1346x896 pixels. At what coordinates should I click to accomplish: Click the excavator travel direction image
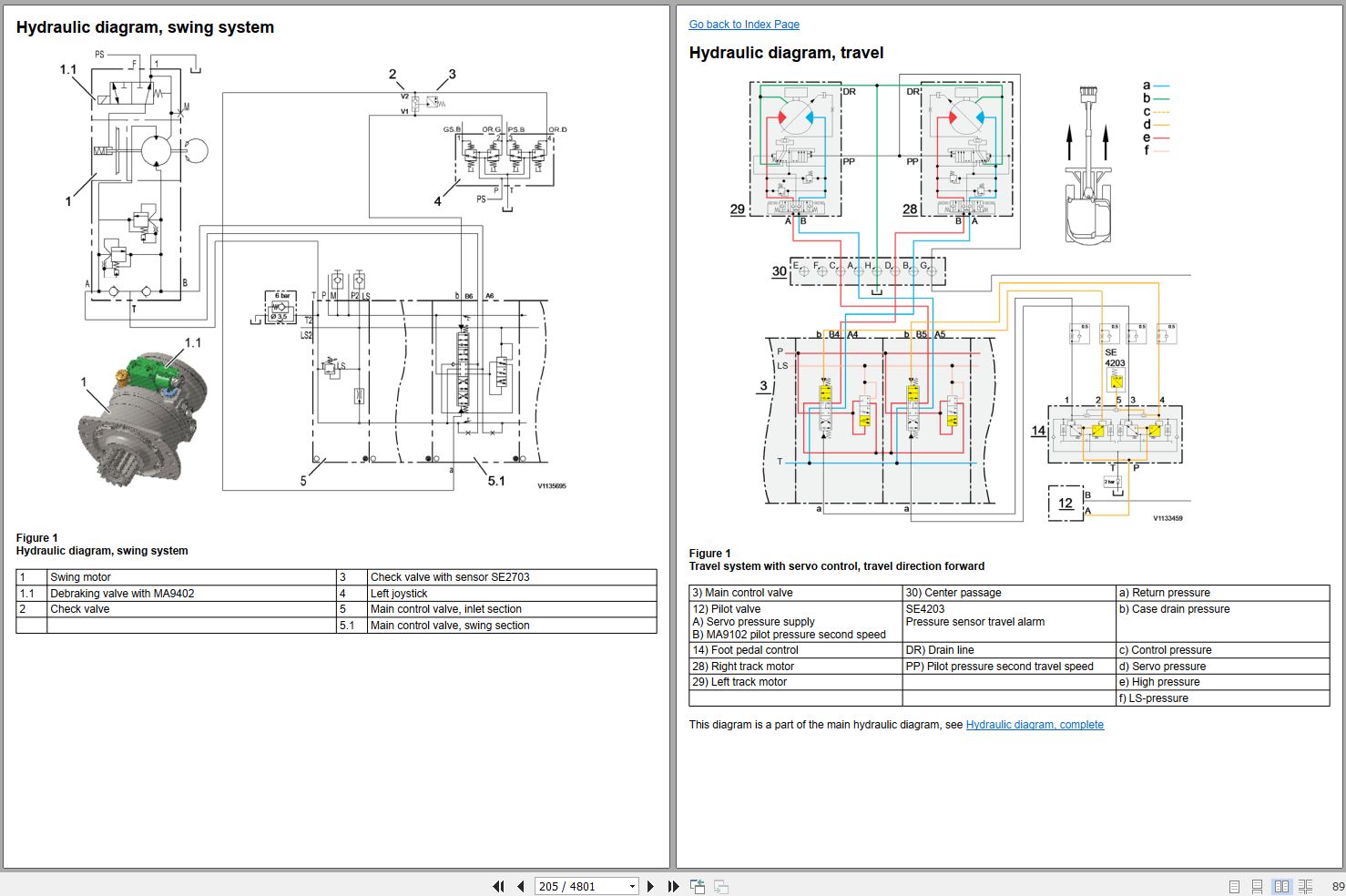(x=1088, y=165)
